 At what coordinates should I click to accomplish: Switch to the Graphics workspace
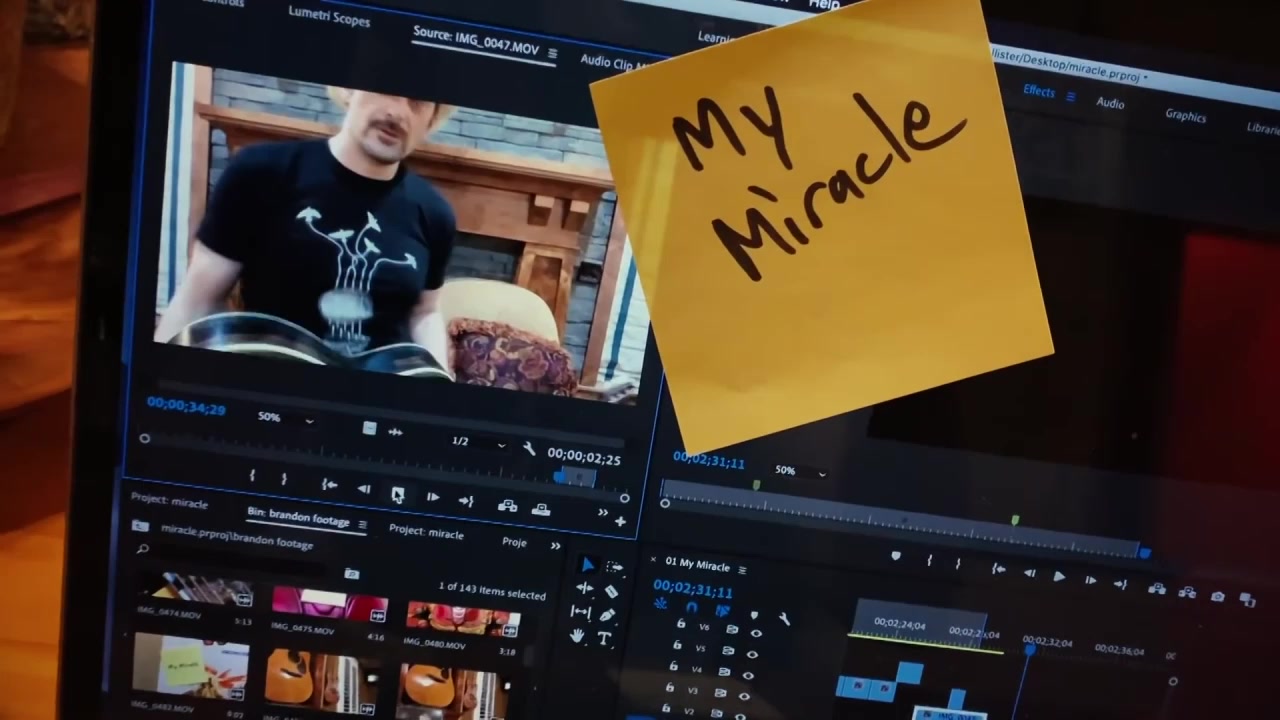coord(1185,116)
